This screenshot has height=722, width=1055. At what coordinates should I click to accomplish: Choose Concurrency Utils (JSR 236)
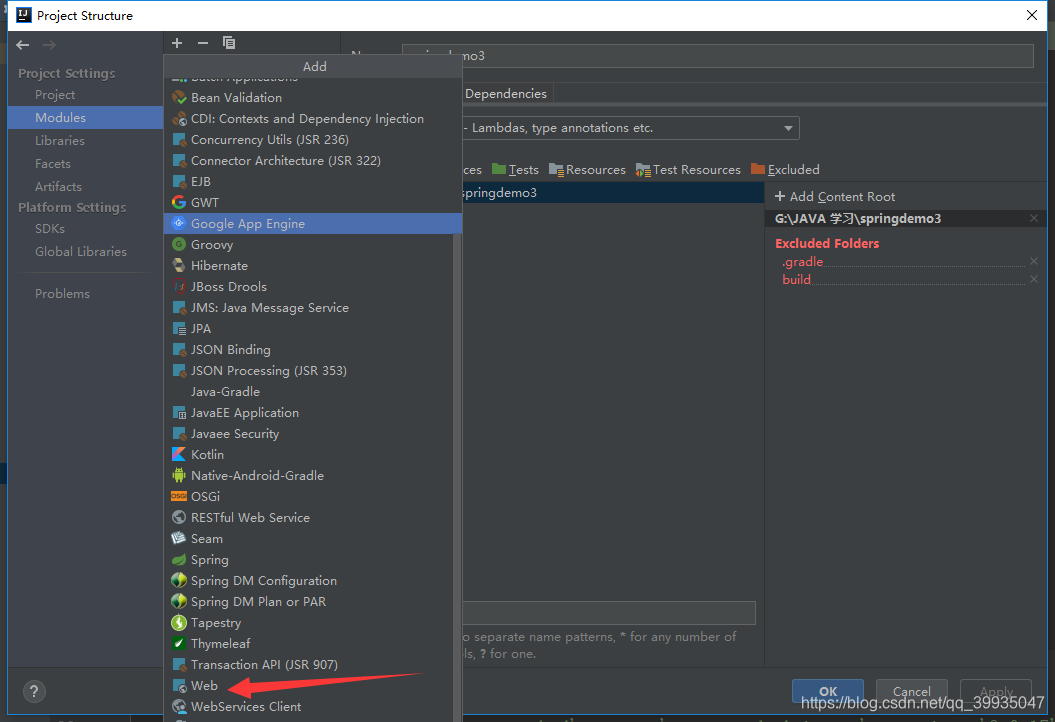pyautogui.click(x=313, y=140)
